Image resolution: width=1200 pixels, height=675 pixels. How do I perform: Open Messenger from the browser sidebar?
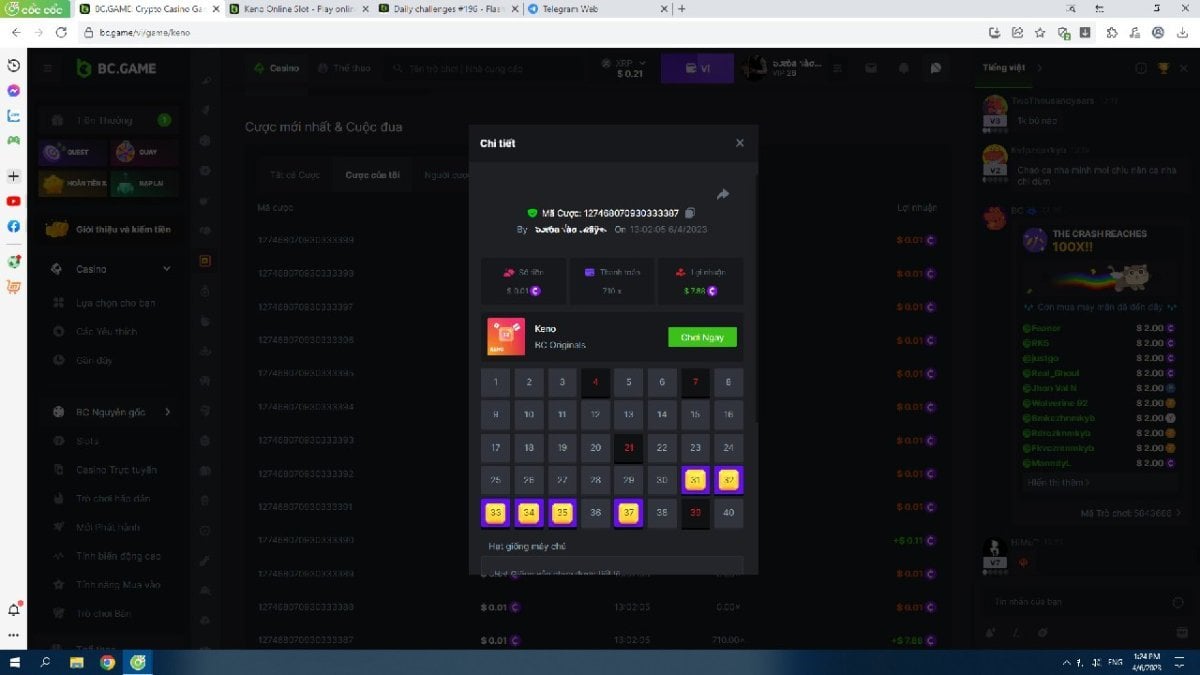[x=14, y=90]
